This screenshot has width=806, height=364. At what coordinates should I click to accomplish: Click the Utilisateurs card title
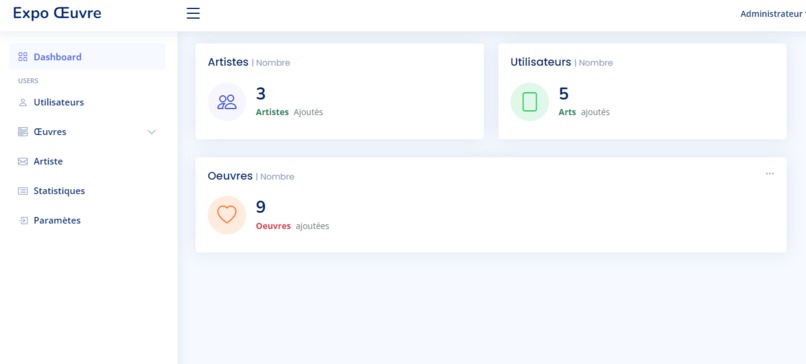point(540,62)
